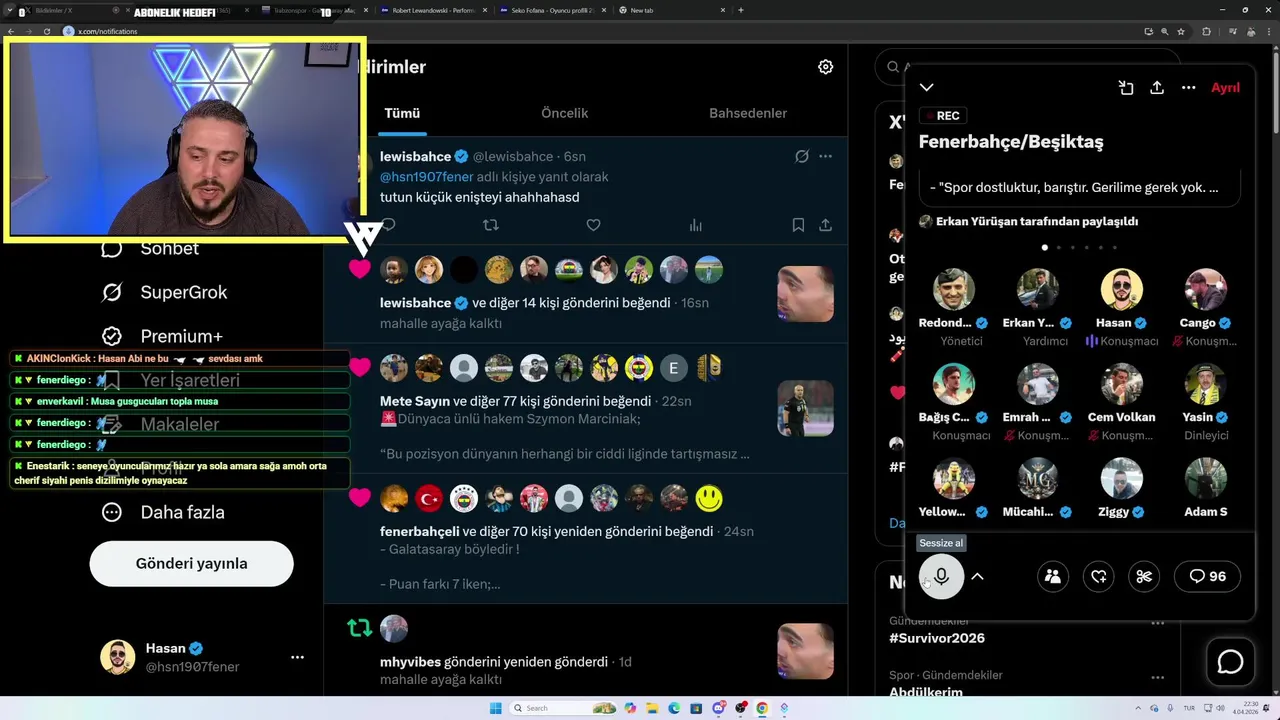Select Cango speaker avatar in Space
The width and height of the screenshot is (1280, 720).
[x=1206, y=289]
